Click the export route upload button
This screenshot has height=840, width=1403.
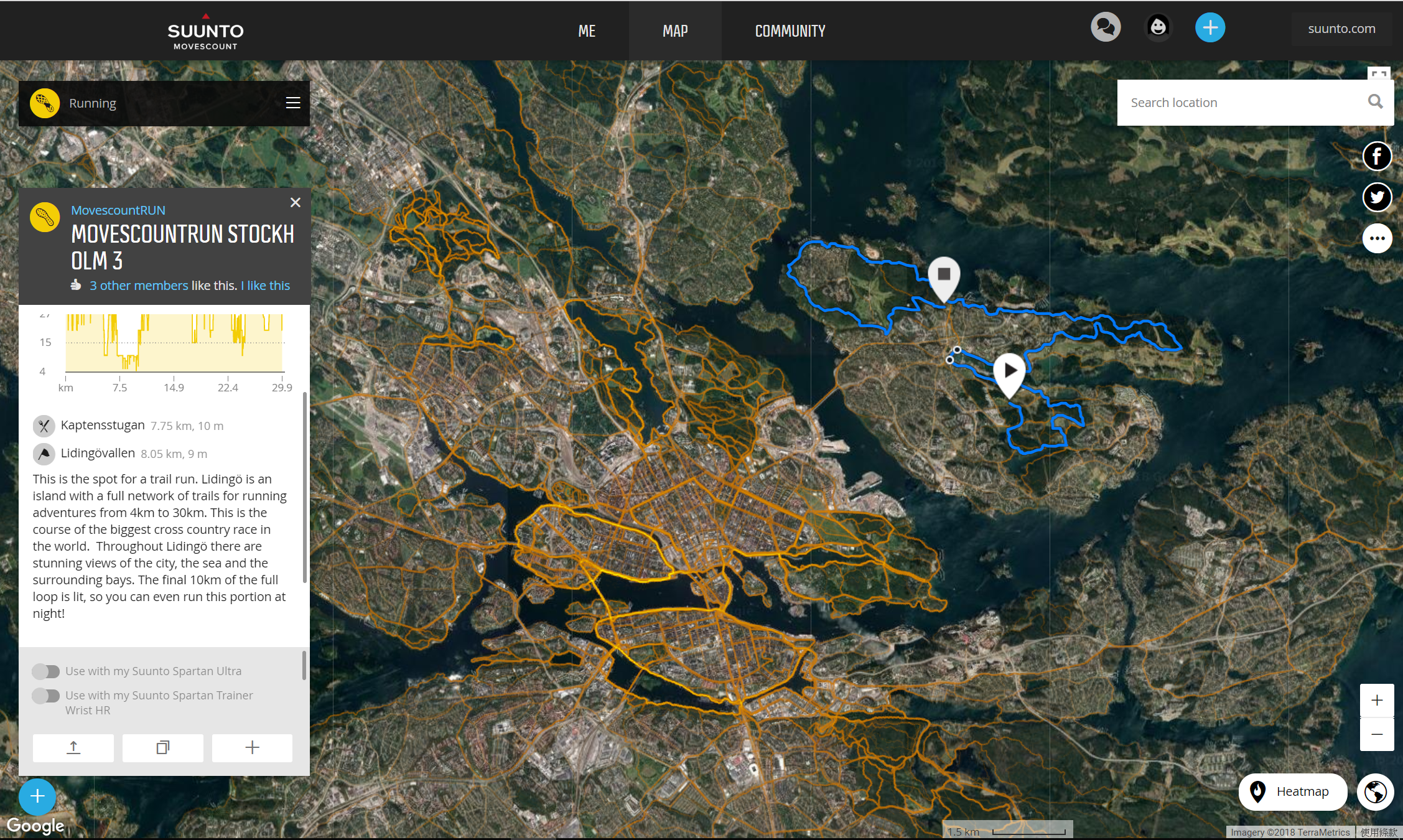pos(73,748)
